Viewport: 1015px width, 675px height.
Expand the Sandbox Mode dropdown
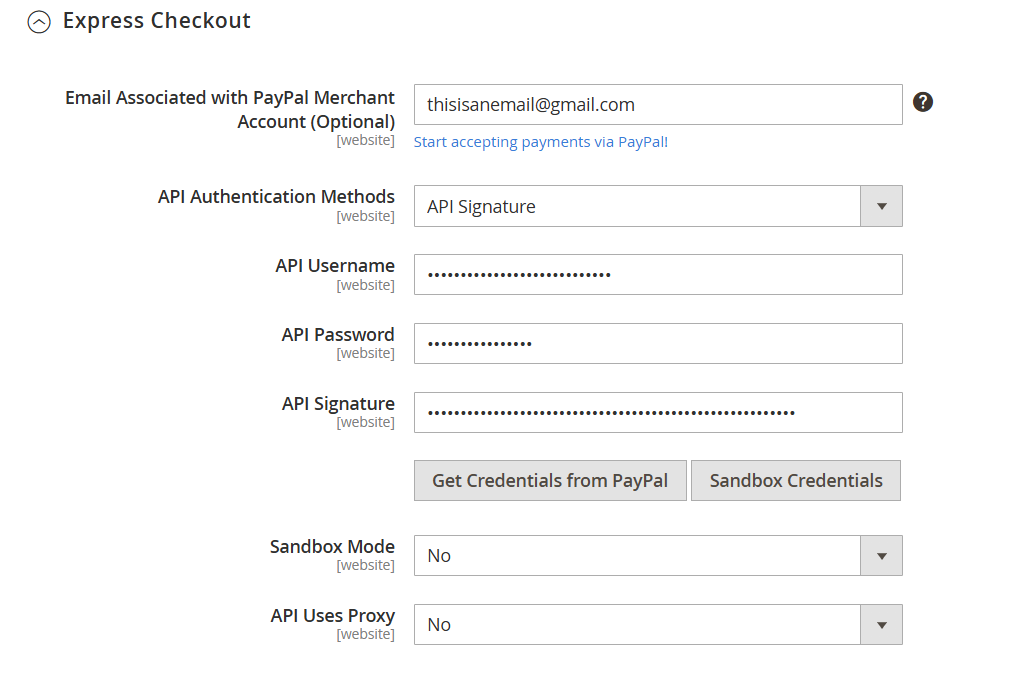[x=657, y=556]
